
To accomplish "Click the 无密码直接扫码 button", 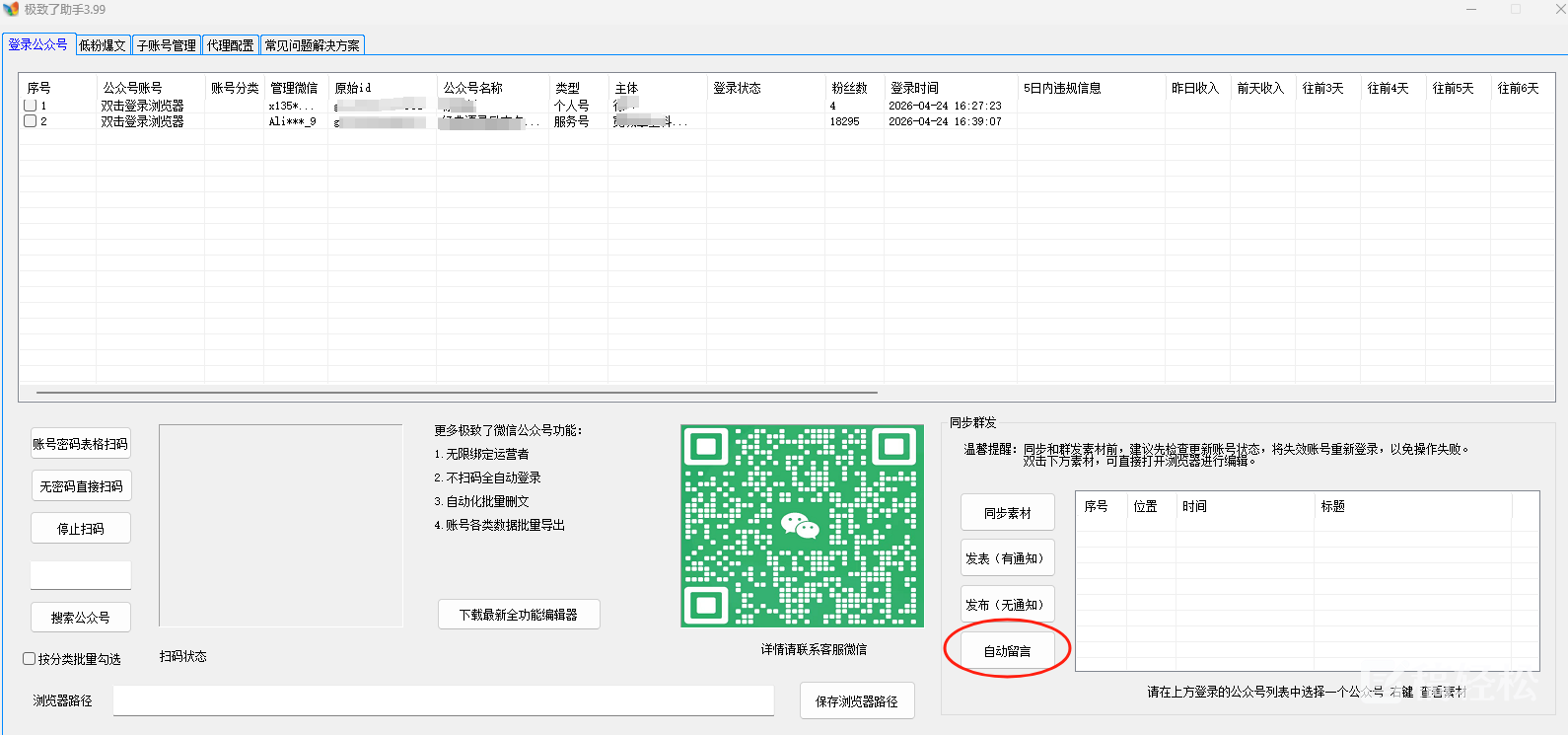I will pos(81,486).
